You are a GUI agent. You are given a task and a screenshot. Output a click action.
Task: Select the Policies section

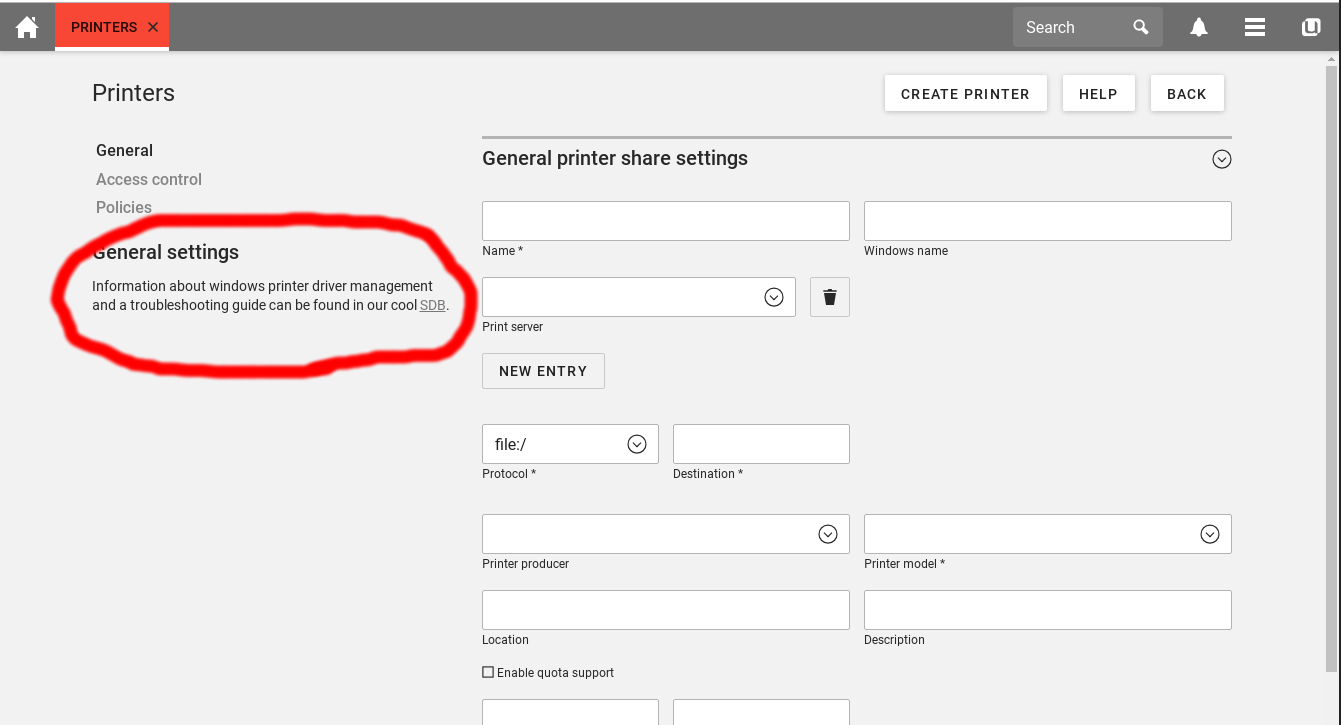(x=124, y=207)
